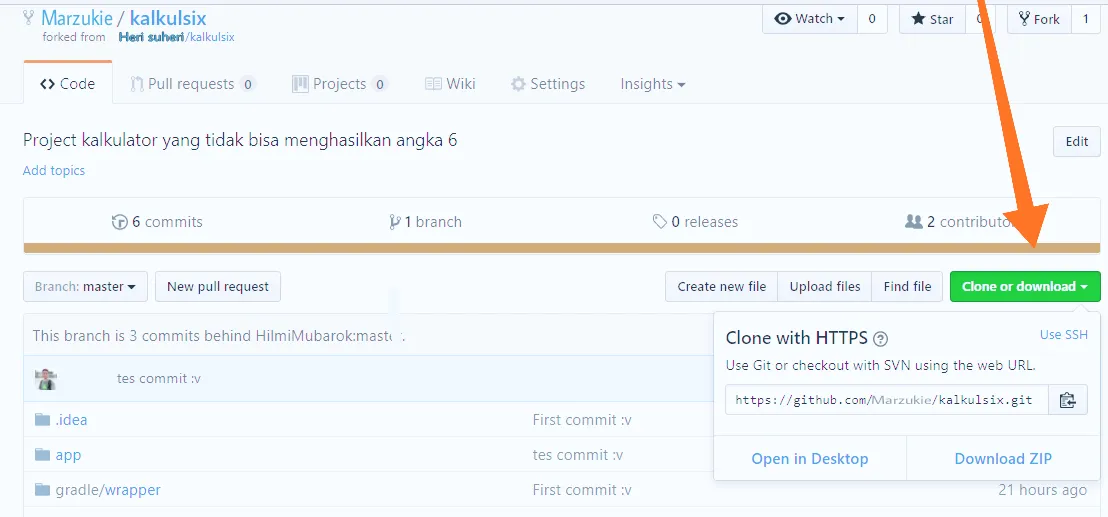
Task: Click the Pull requests count badge 0
Action: (x=247, y=85)
